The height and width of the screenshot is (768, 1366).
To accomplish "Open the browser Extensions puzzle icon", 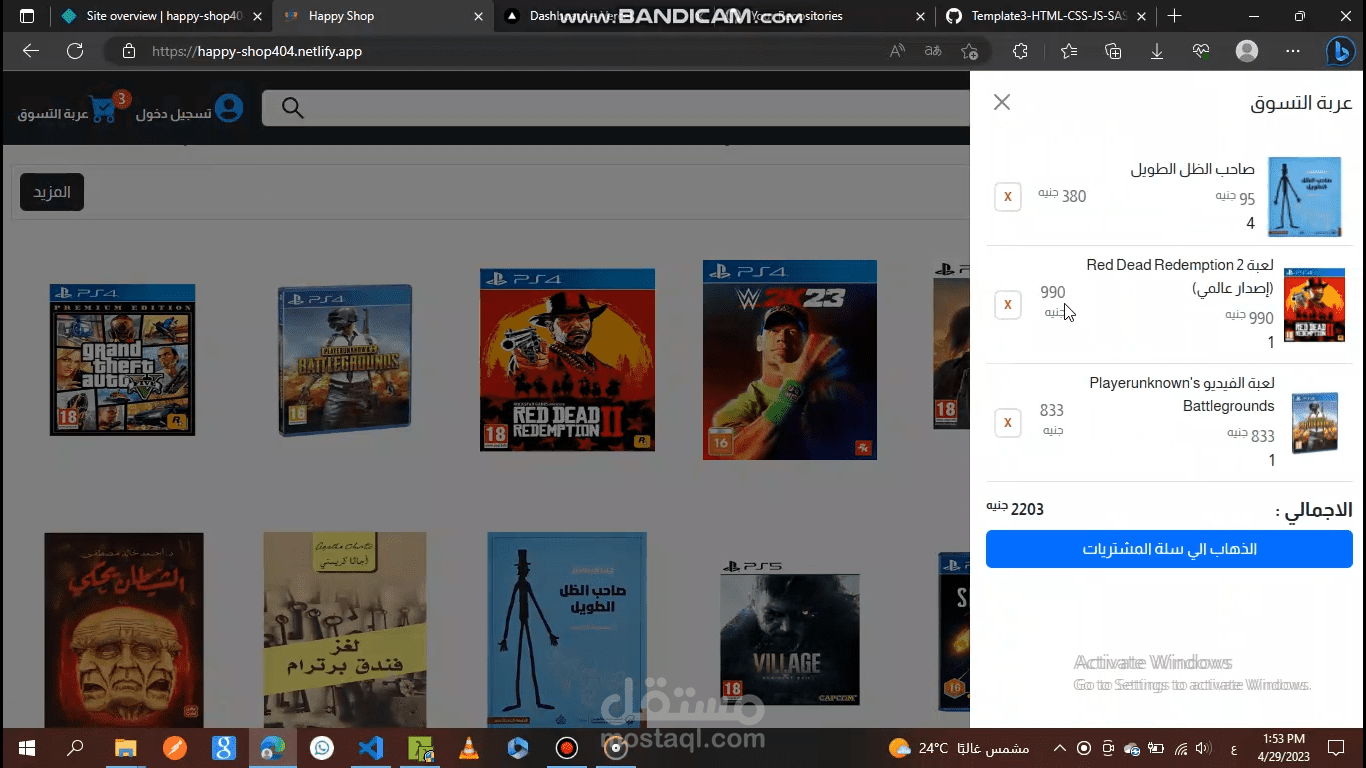I will coord(1020,51).
